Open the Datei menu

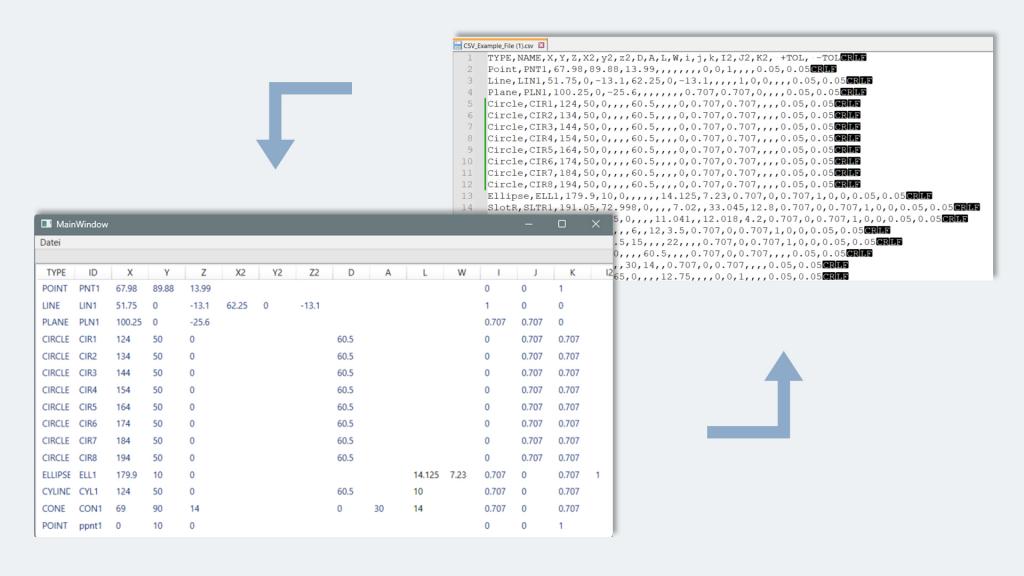coord(50,242)
